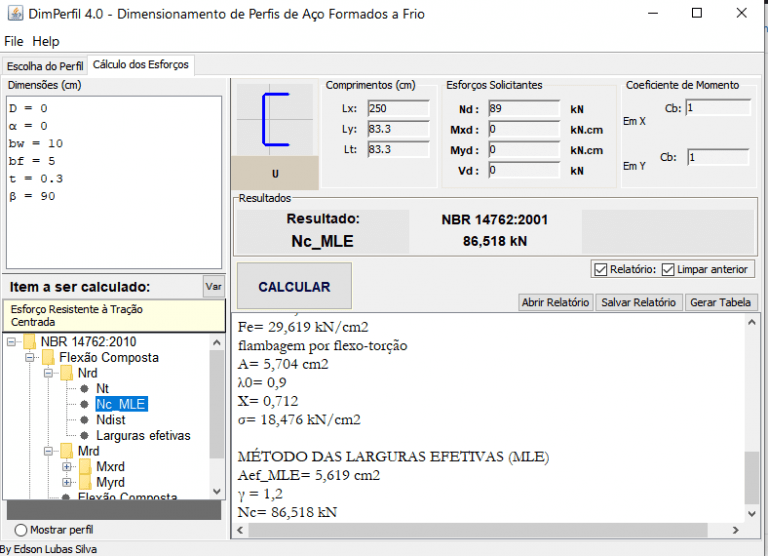Click the Mxd moment input field
768x556 pixels.
[x=524, y=129]
